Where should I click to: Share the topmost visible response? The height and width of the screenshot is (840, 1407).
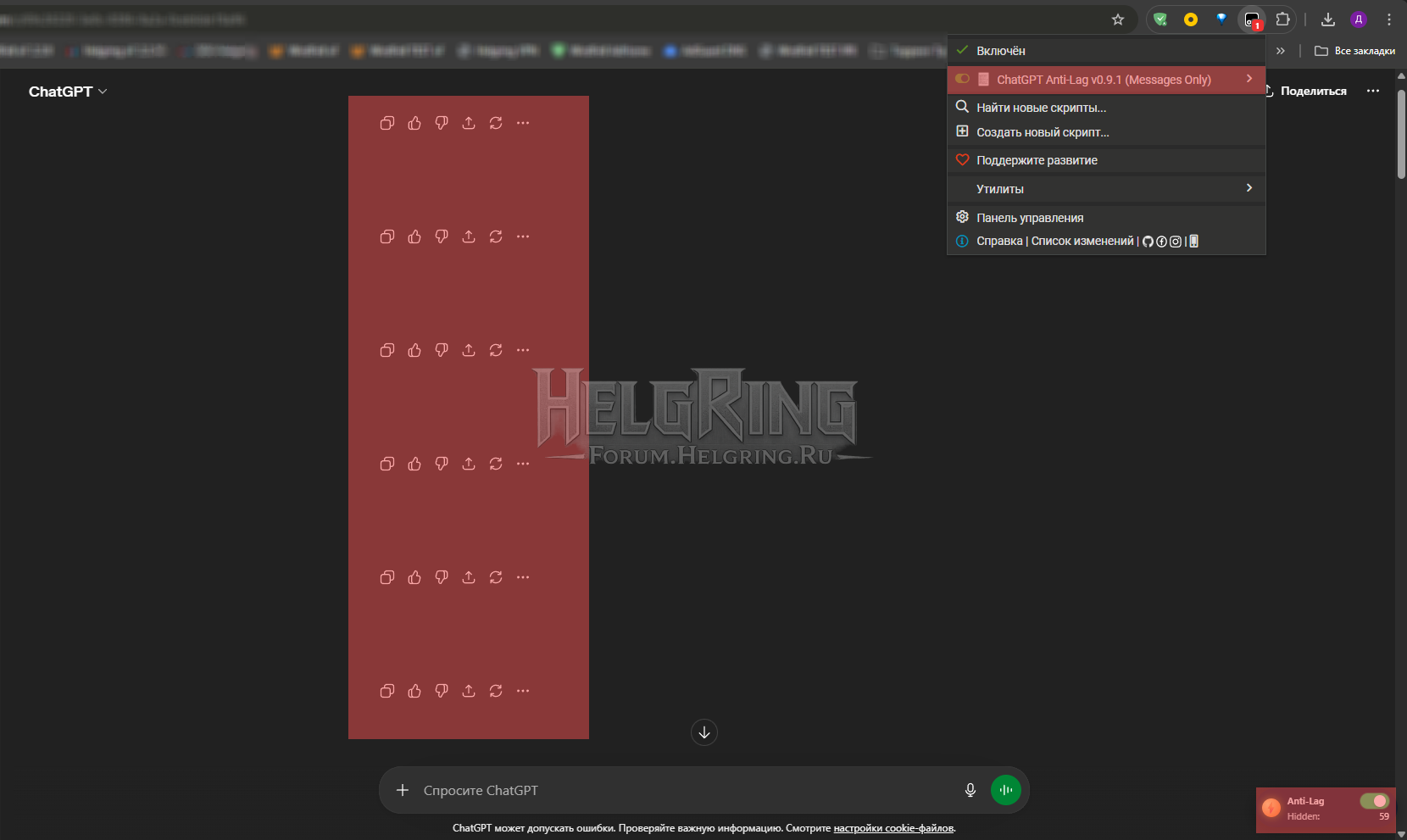(x=469, y=123)
